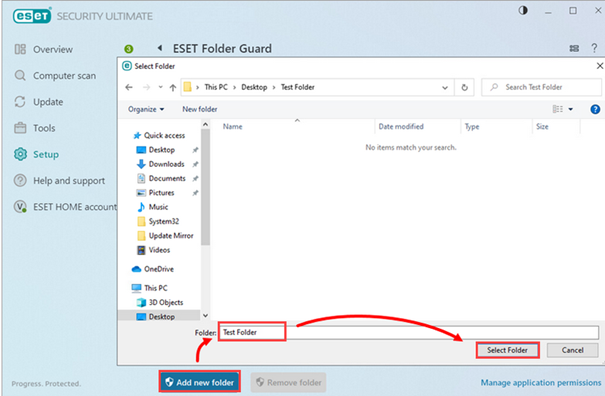
Task: Click the Folder name input field
Action: (409, 332)
